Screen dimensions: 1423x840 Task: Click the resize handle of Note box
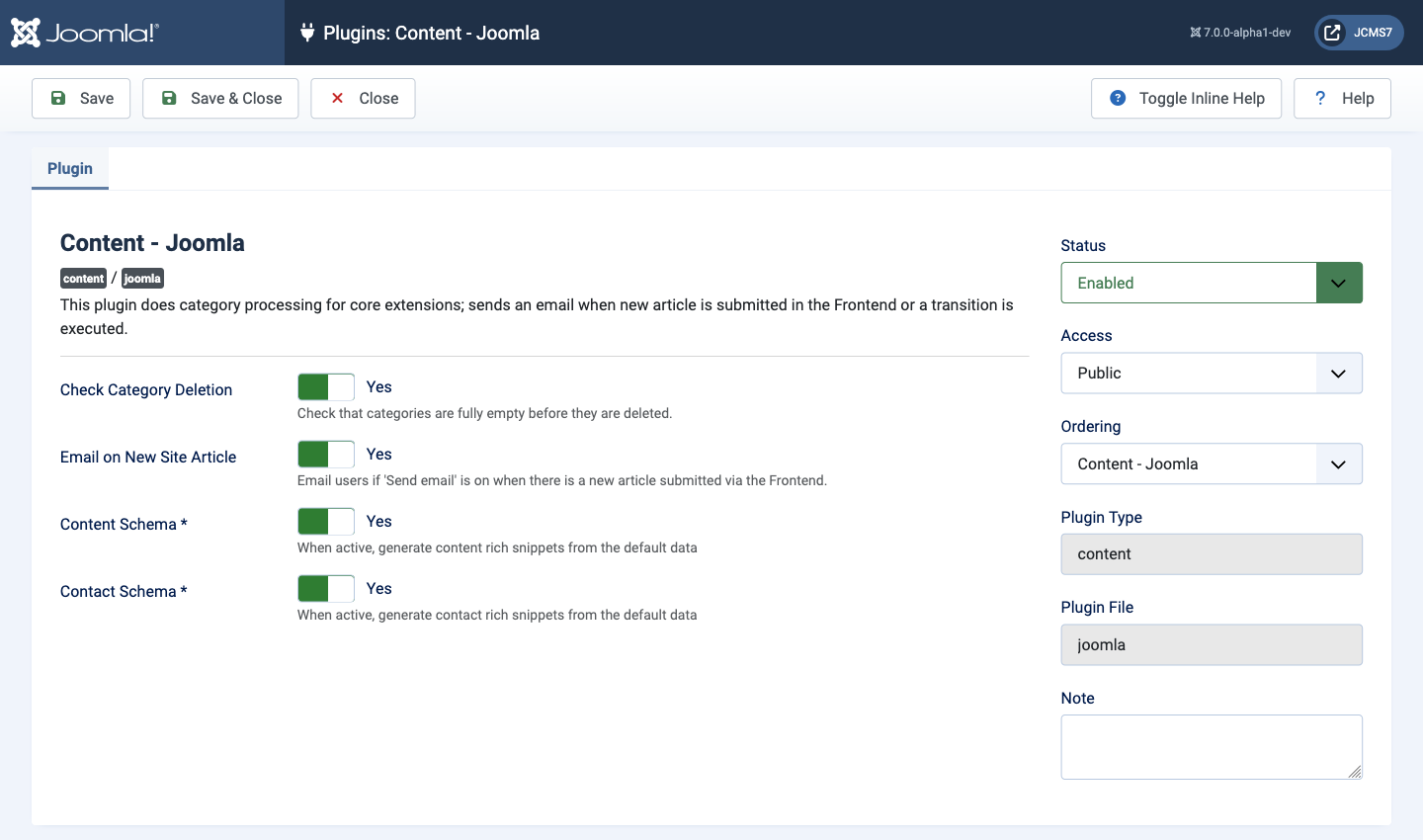[1355, 772]
